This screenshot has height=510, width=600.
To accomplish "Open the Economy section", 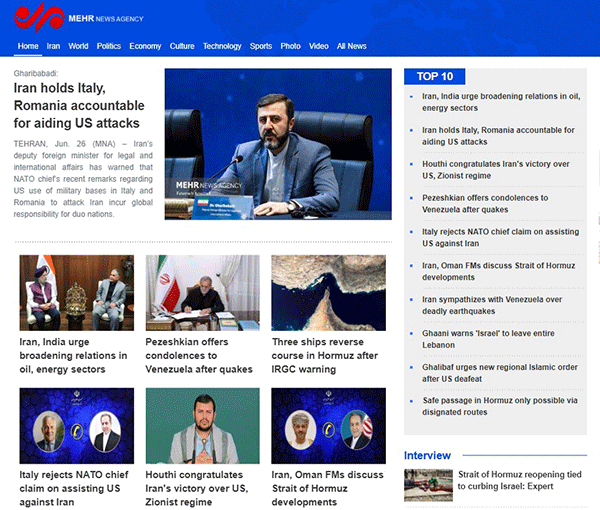I will tap(145, 46).
